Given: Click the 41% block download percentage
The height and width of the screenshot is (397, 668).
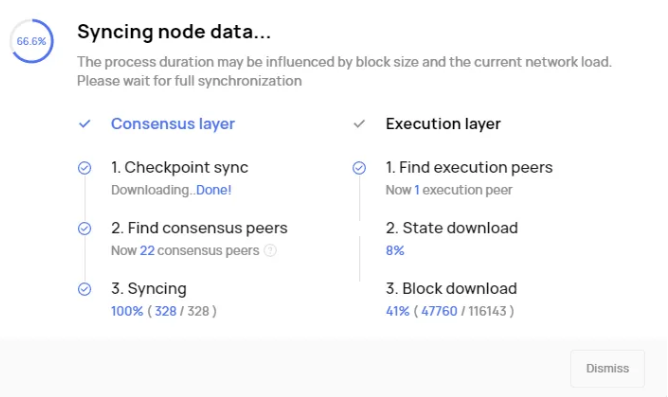Looking at the screenshot, I should [397, 311].
